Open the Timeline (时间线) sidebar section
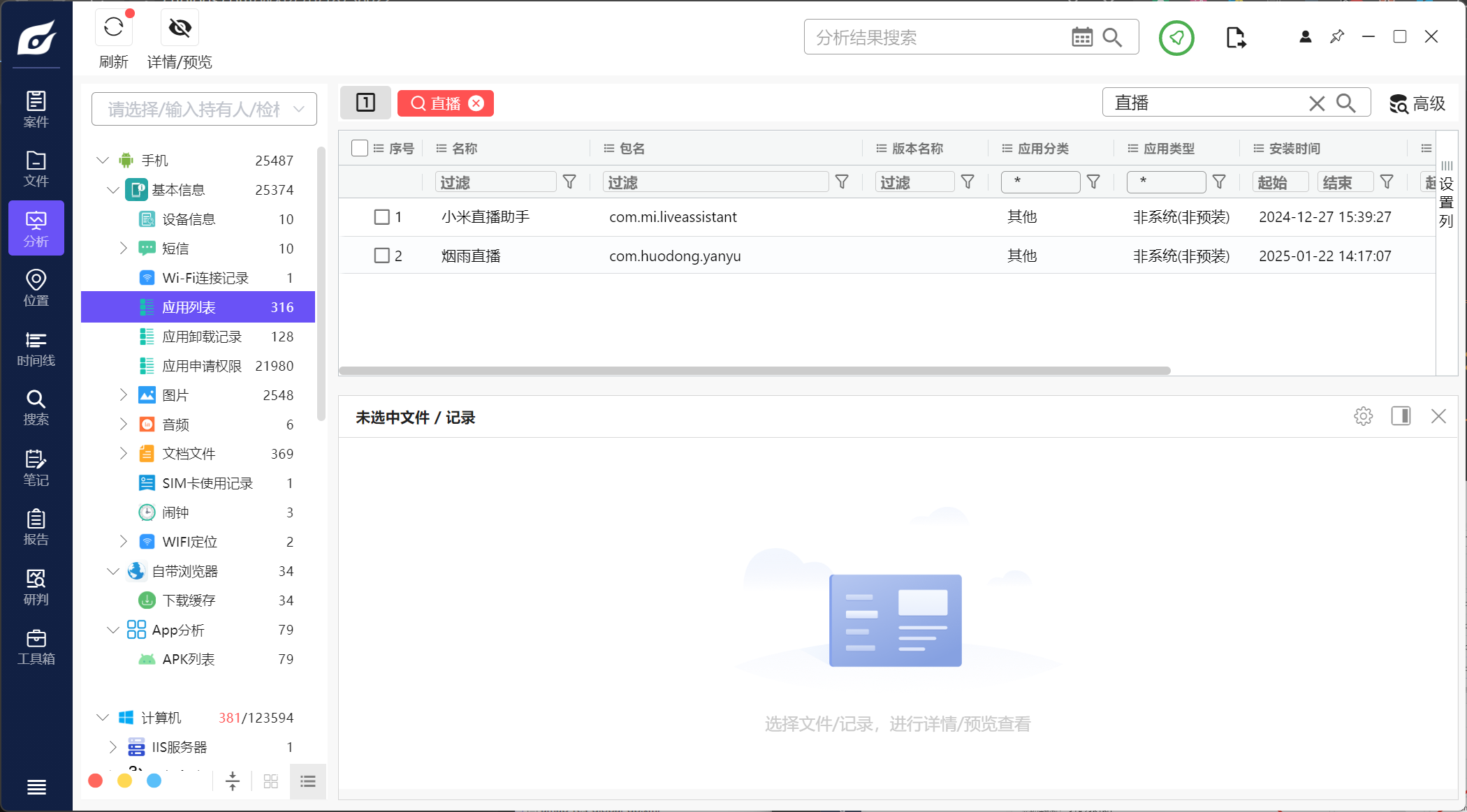 click(36, 349)
